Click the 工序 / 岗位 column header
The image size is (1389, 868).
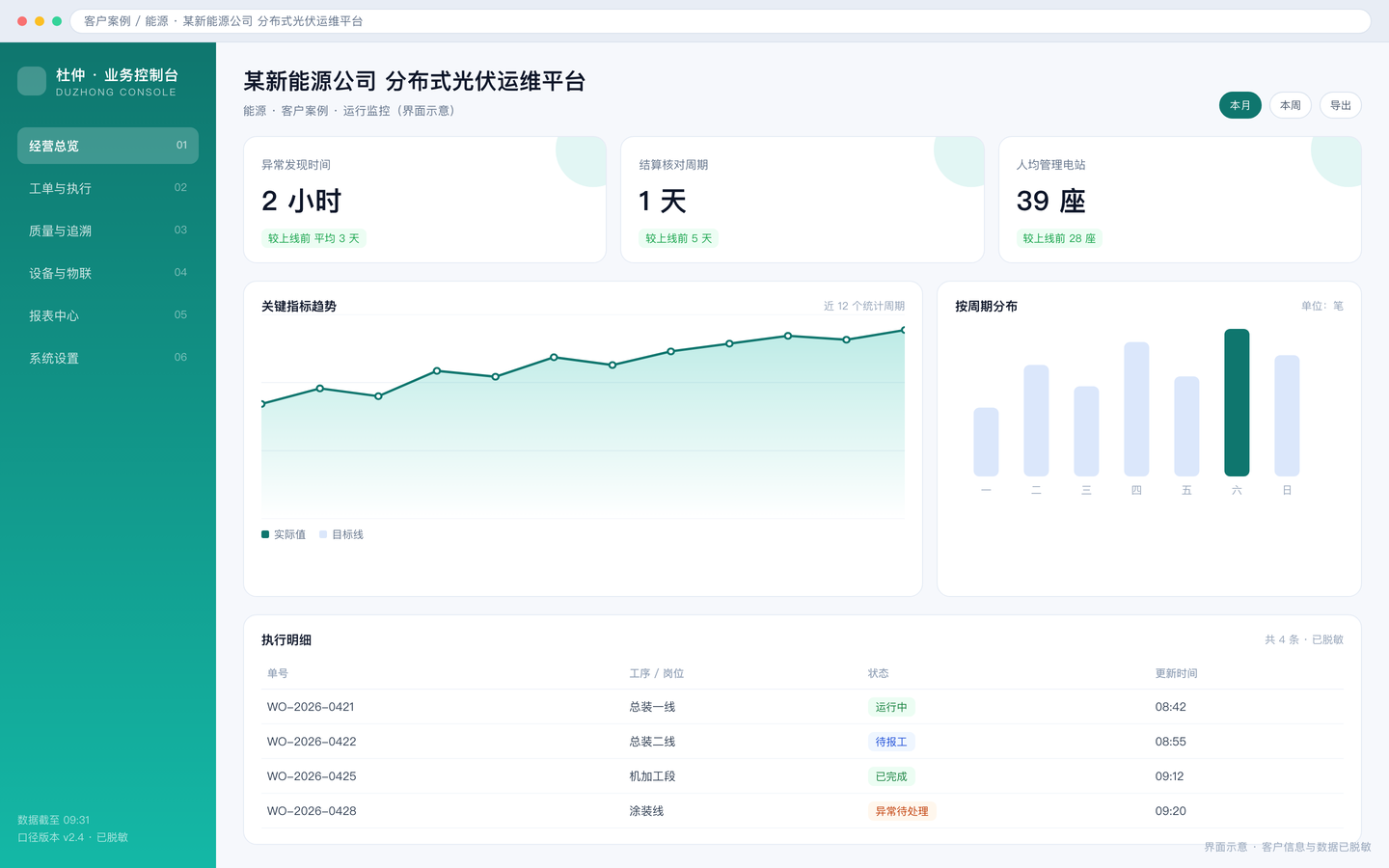pyautogui.click(x=657, y=673)
